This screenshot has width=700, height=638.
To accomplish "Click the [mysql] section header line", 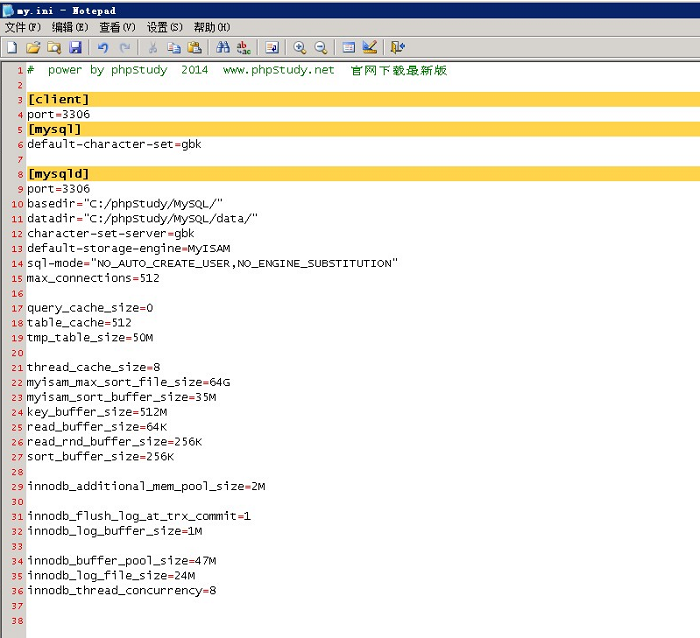I will click(x=363, y=129).
